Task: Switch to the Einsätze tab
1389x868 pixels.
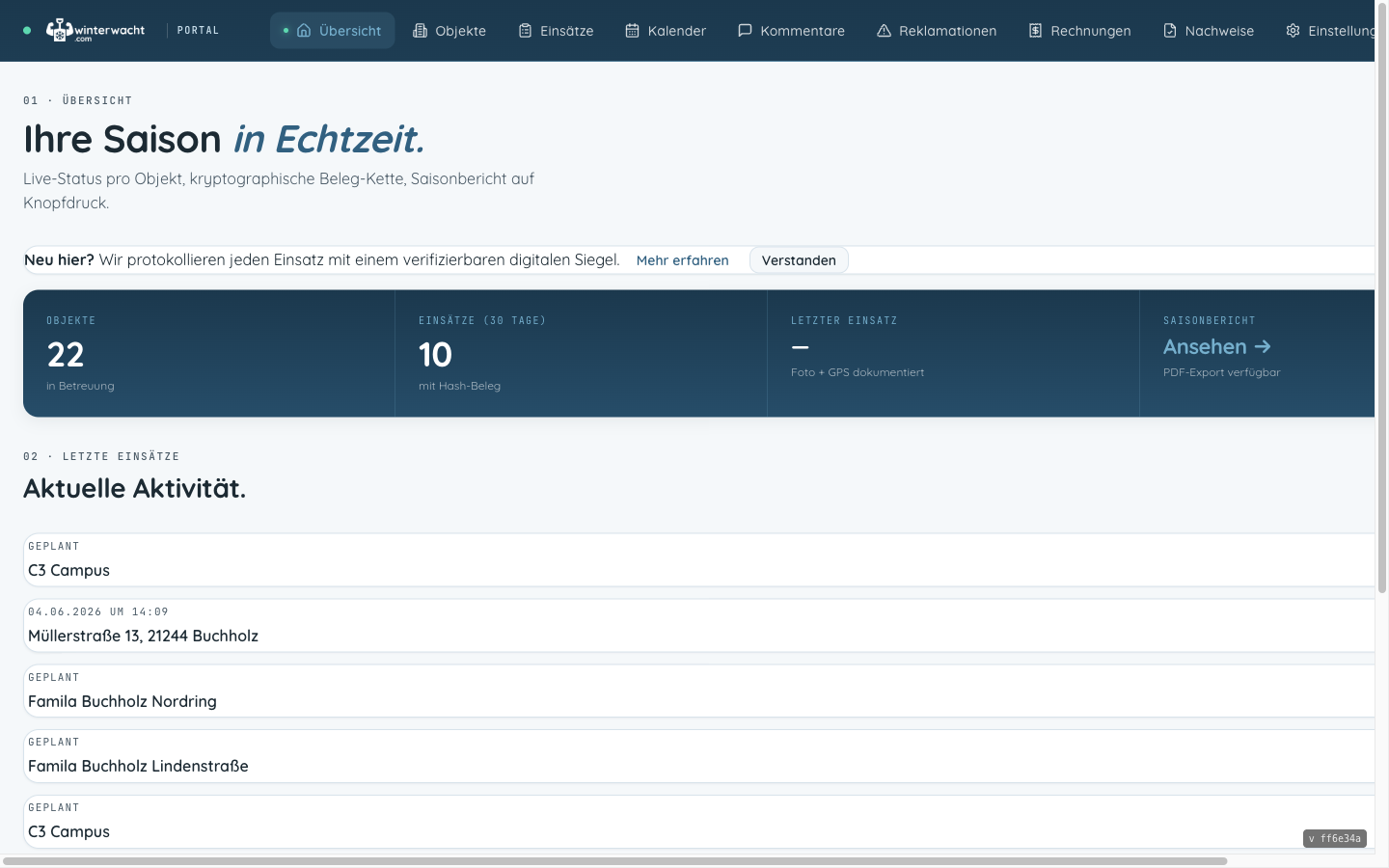Action: (557, 31)
